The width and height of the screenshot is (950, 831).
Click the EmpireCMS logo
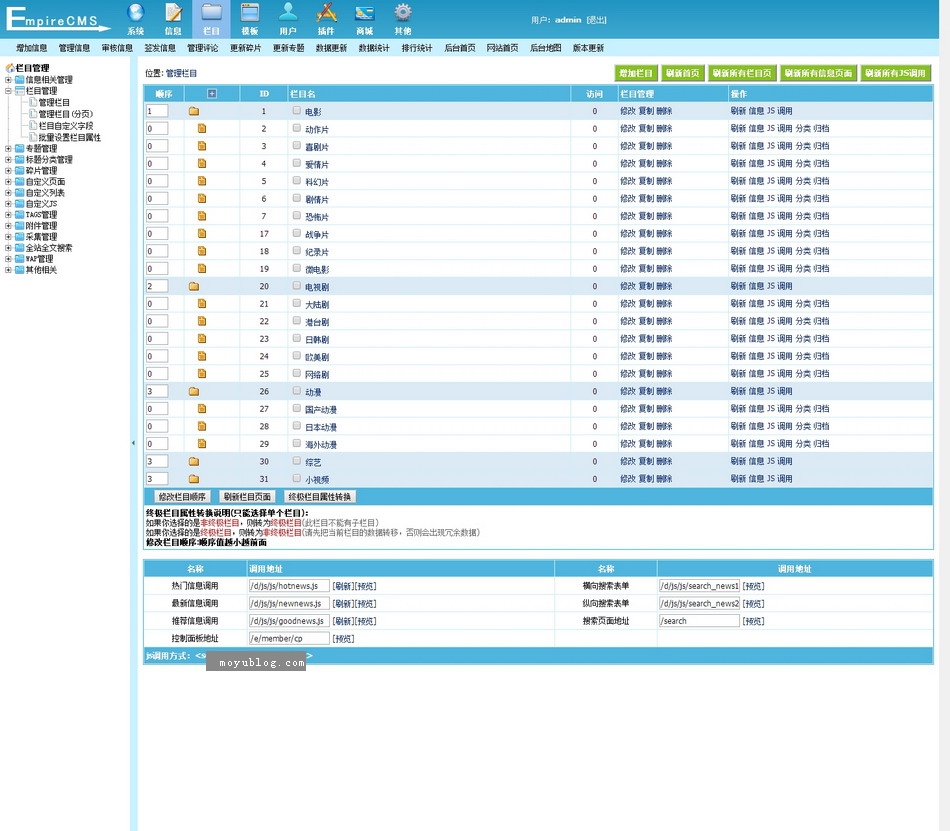58,19
